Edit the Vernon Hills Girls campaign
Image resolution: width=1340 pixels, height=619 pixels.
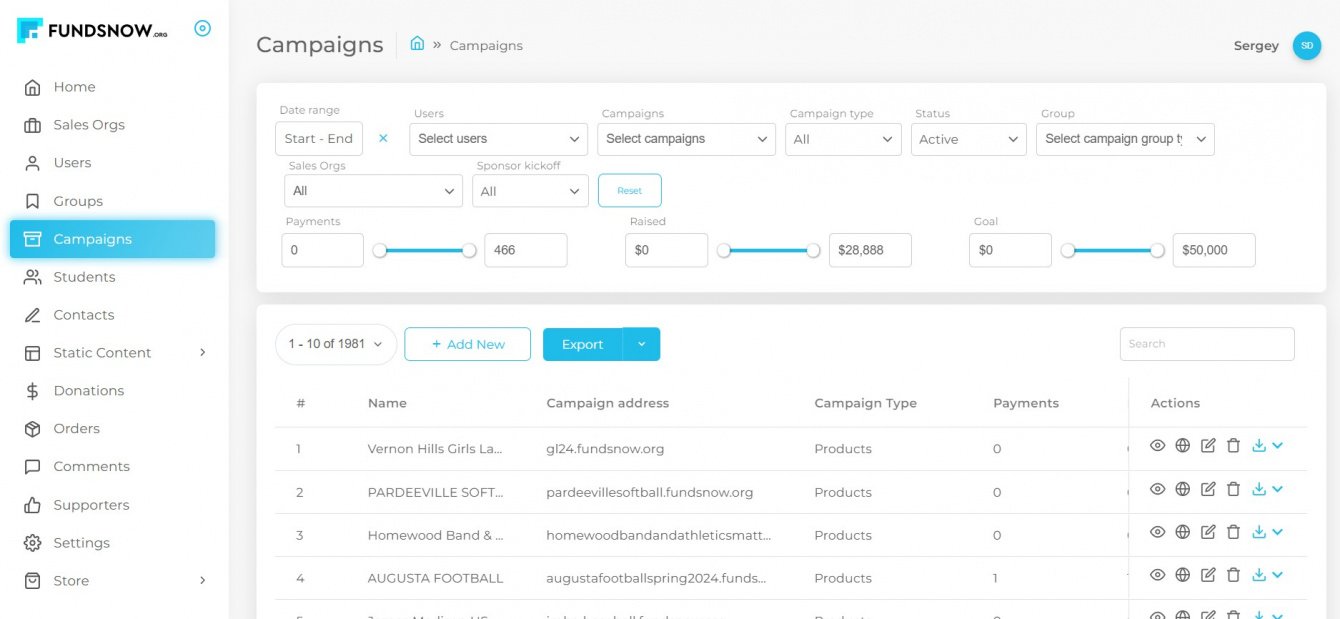[x=1208, y=446]
